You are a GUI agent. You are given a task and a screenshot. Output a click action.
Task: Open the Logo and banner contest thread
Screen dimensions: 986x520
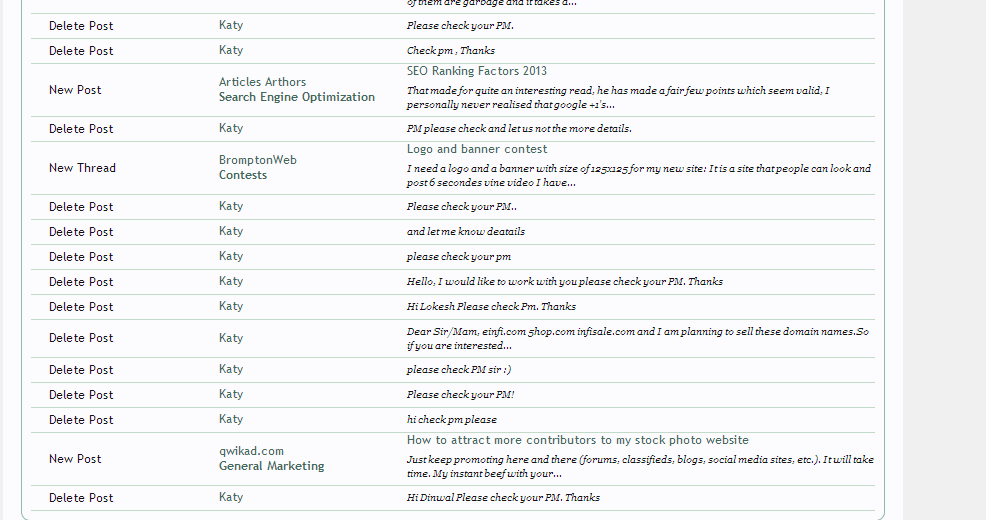tap(477, 149)
